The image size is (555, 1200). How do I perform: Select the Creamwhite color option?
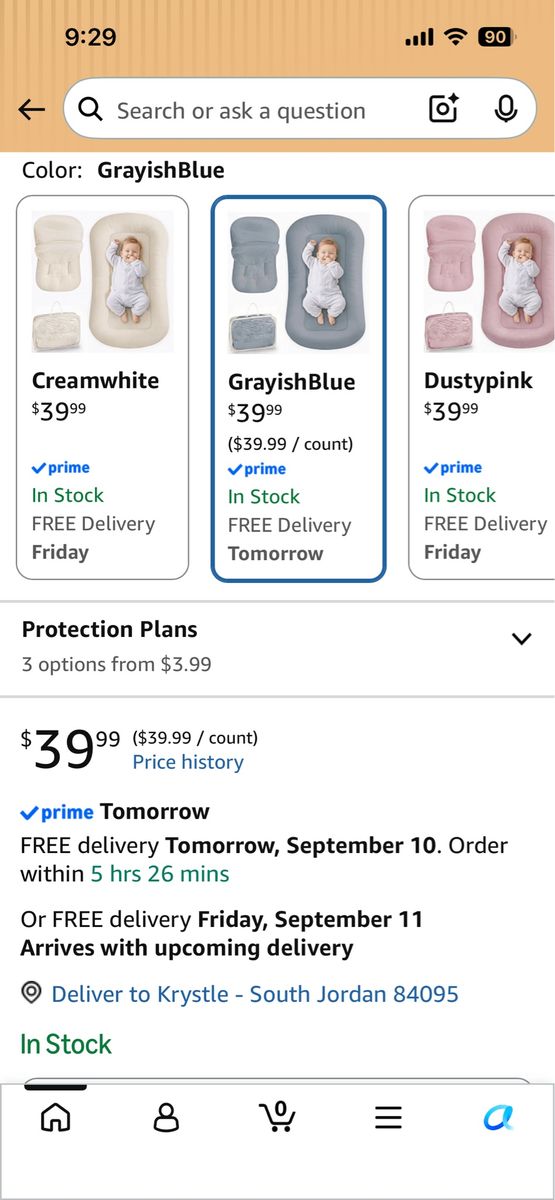102,387
